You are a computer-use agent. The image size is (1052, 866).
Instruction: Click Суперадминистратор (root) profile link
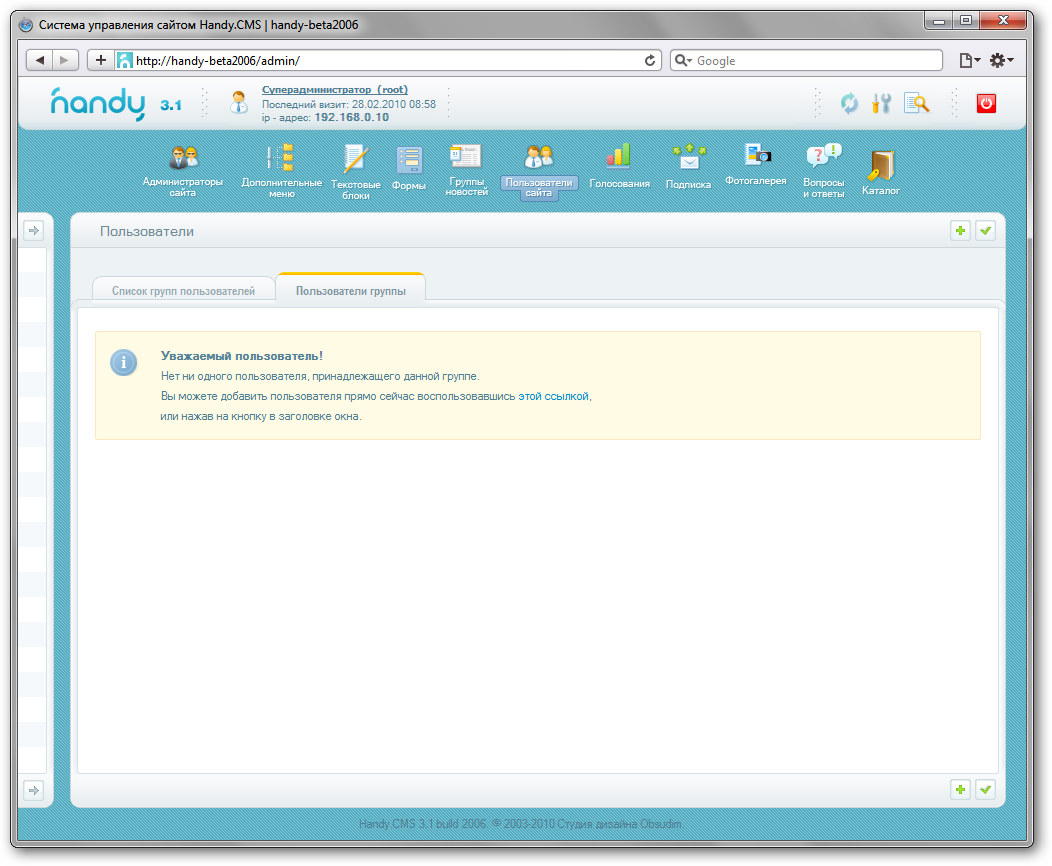click(334, 89)
